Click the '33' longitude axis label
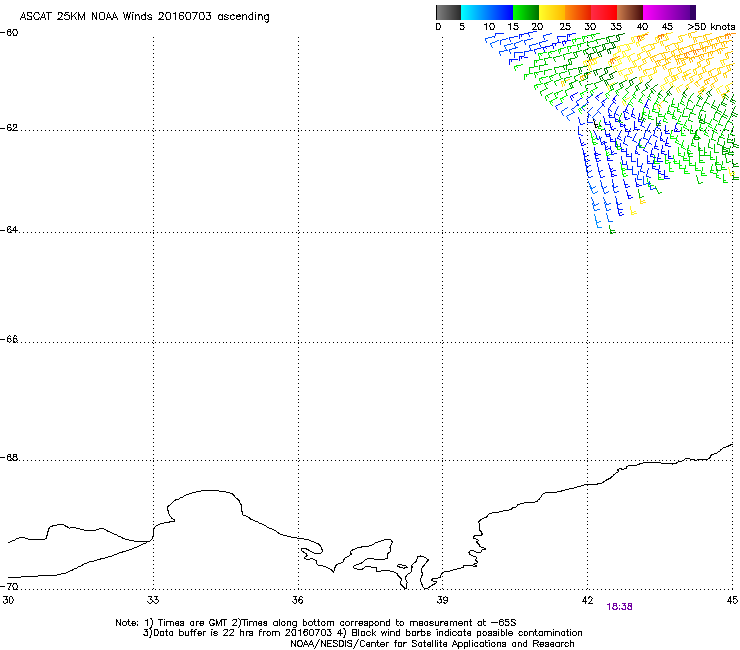This screenshot has height=650, width=740. click(153, 600)
